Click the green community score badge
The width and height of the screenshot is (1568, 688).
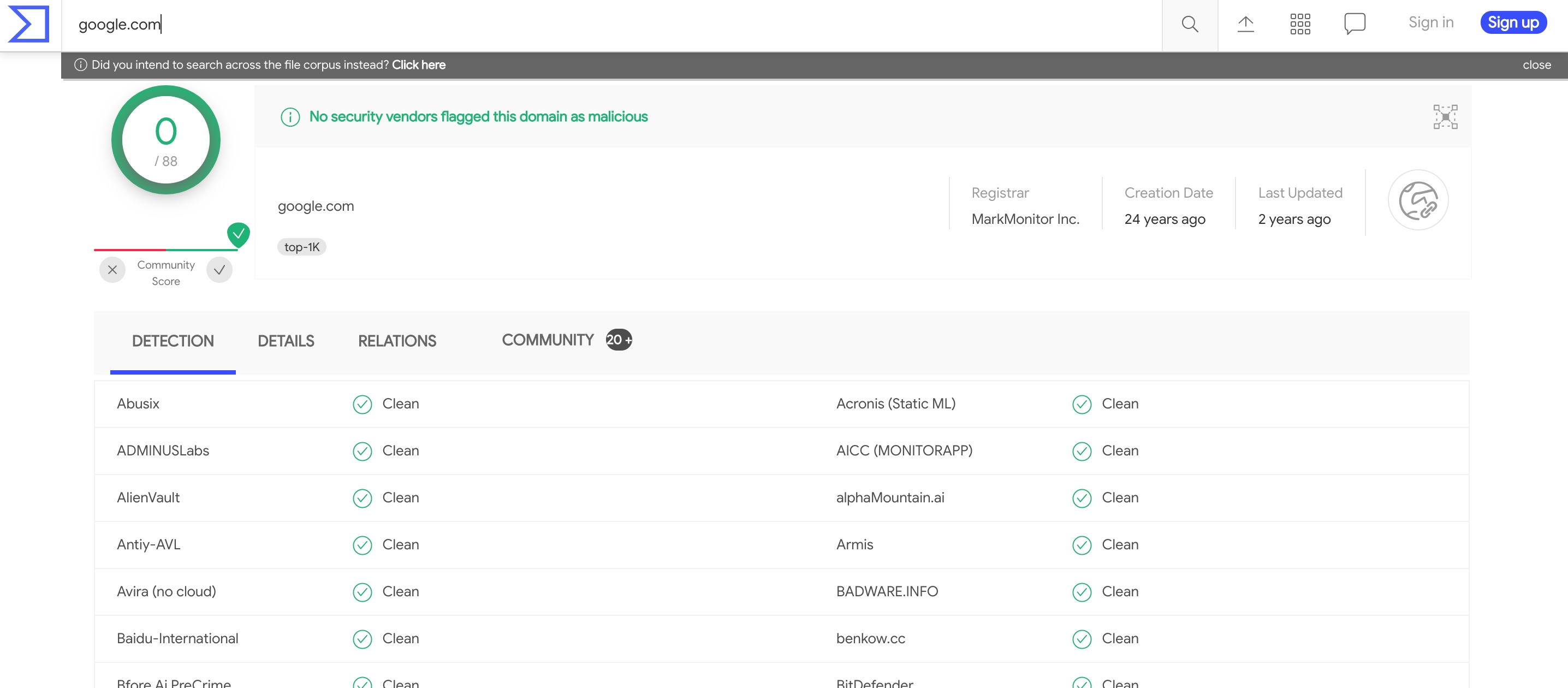(238, 234)
